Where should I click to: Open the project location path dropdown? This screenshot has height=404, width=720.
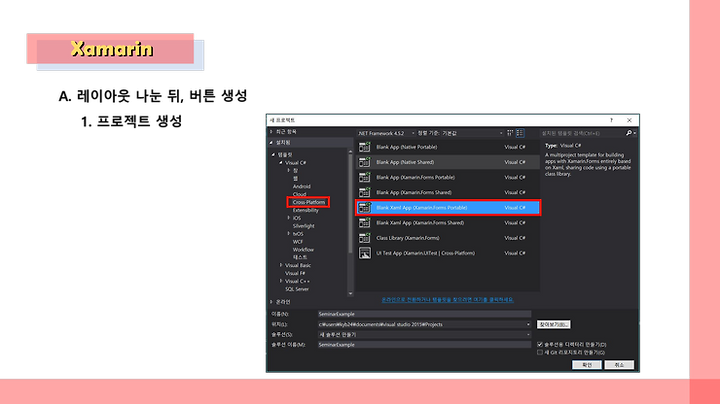pos(528,325)
